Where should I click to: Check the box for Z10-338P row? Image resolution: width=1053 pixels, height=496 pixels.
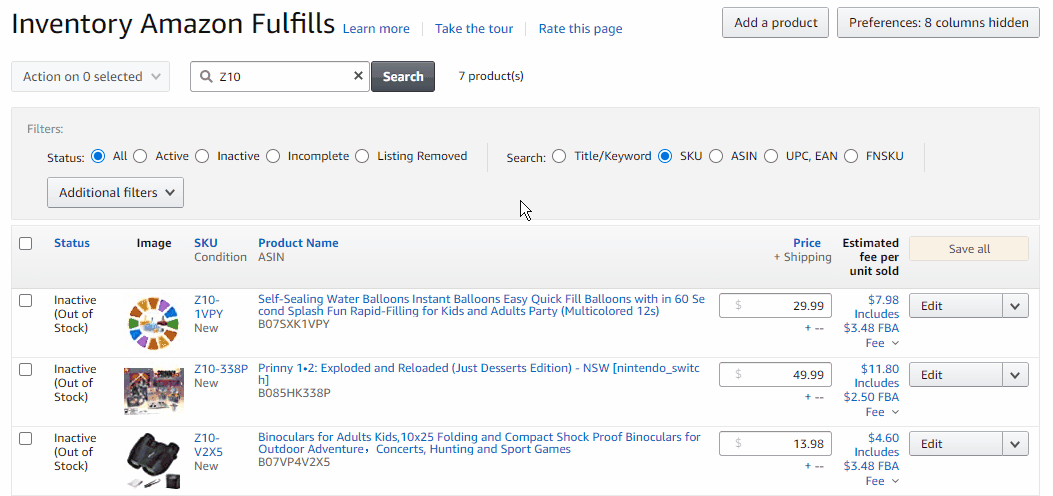click(26, 369)
